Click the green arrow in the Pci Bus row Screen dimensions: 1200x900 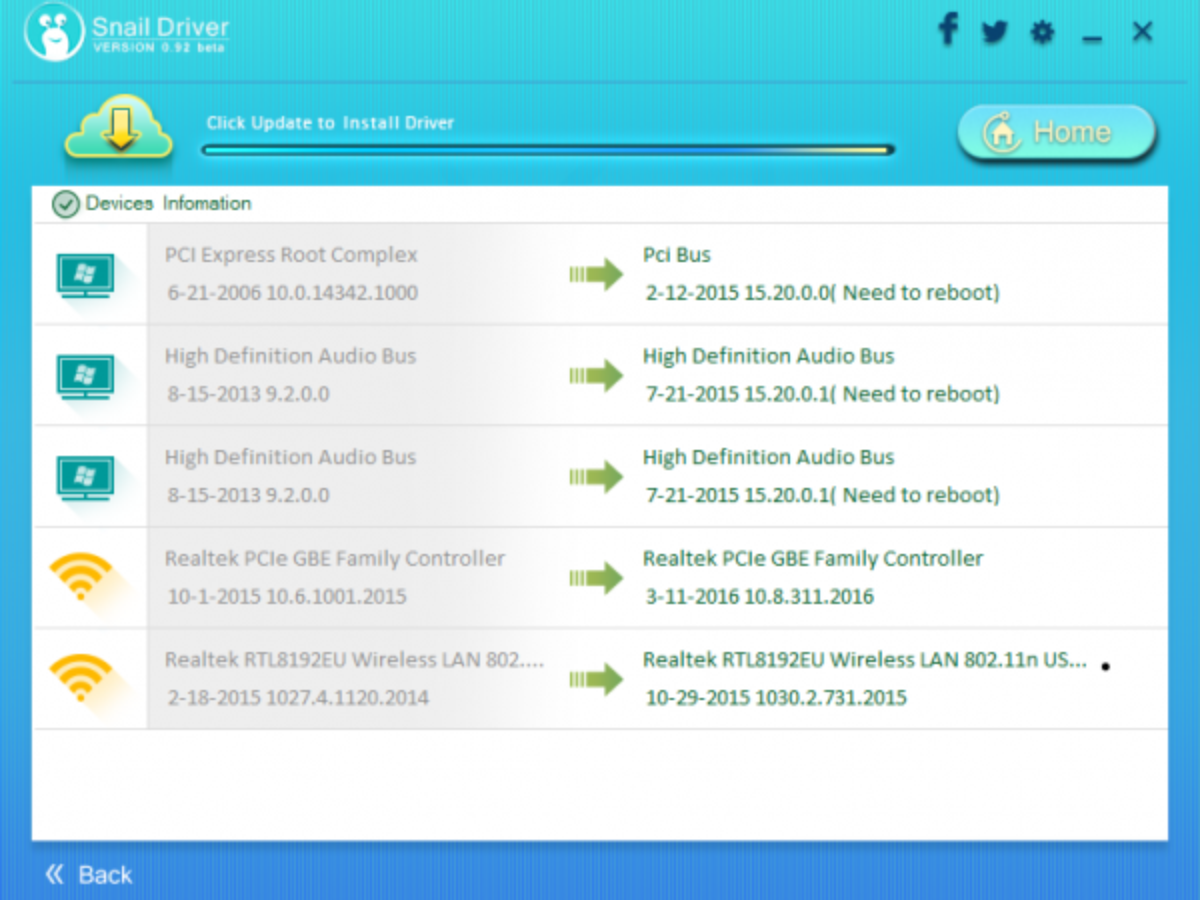click(596, 275)
